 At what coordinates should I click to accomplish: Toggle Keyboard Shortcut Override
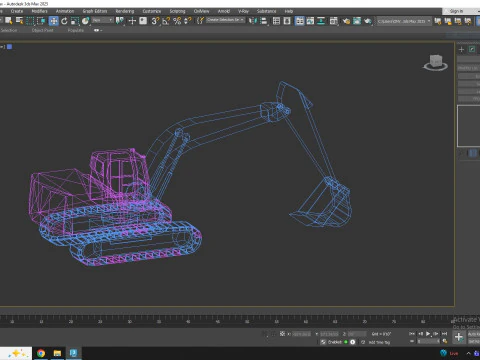click(143, 21)
